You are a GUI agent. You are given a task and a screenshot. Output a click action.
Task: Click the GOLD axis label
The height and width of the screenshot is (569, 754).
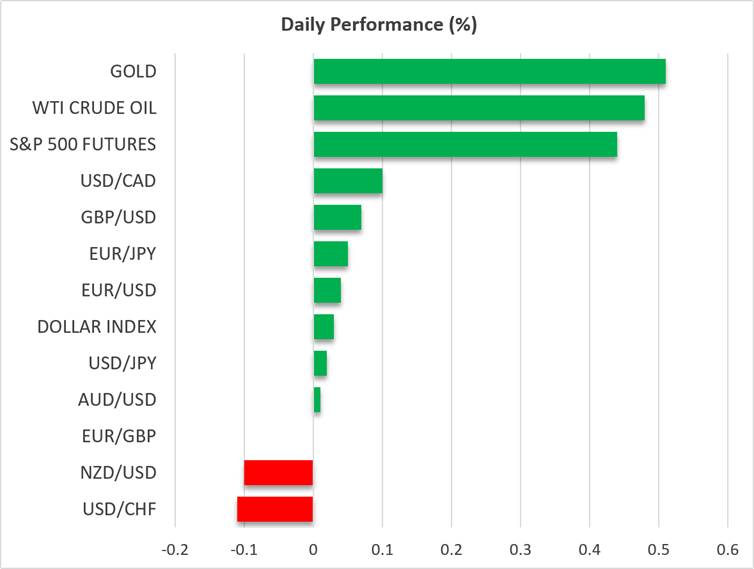pos(133,71)
